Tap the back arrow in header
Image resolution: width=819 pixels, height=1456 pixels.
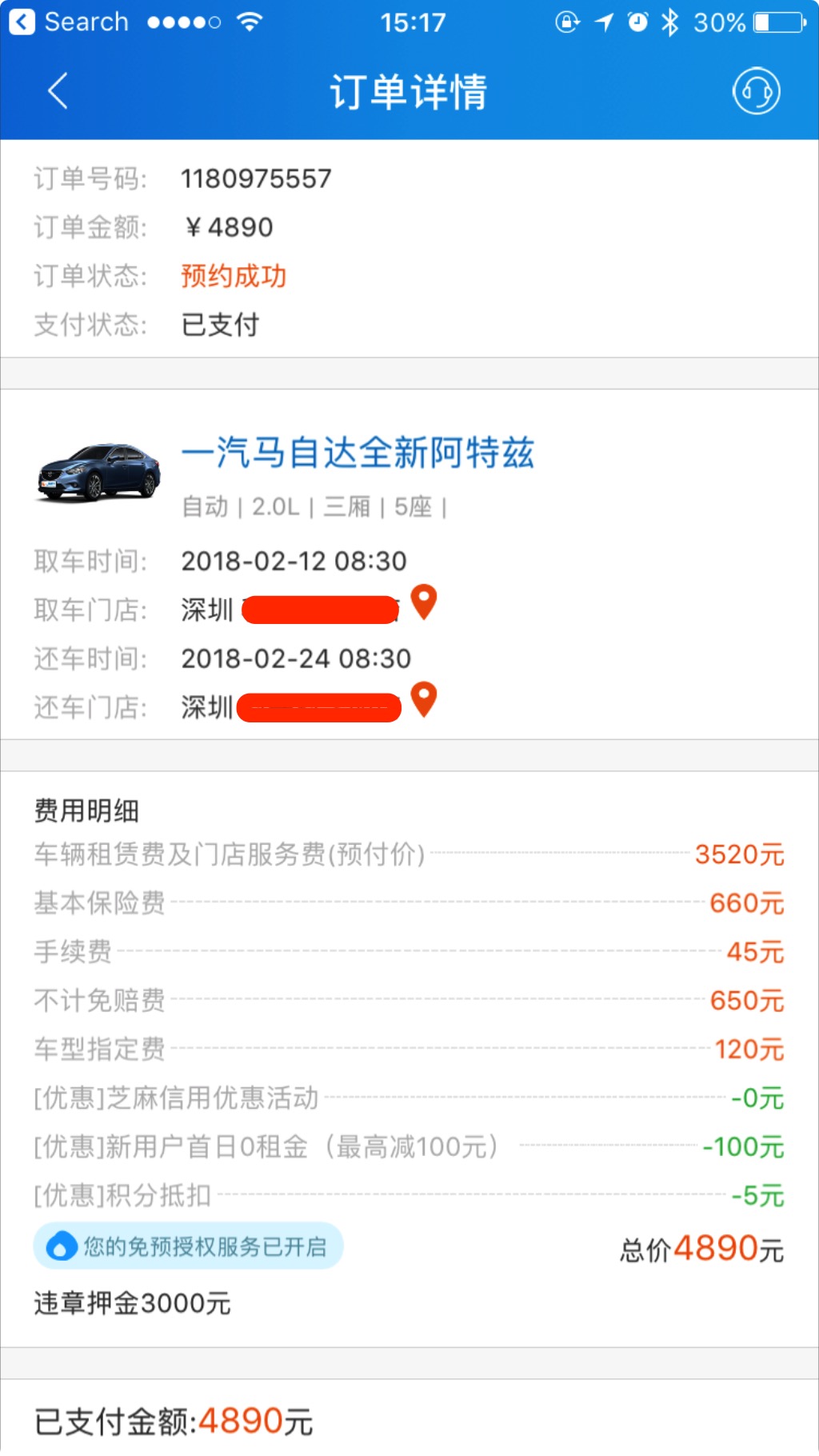tap(58, 90)
